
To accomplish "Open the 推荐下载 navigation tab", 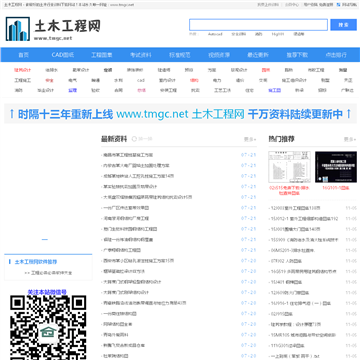I will click(x=297, y=55).
